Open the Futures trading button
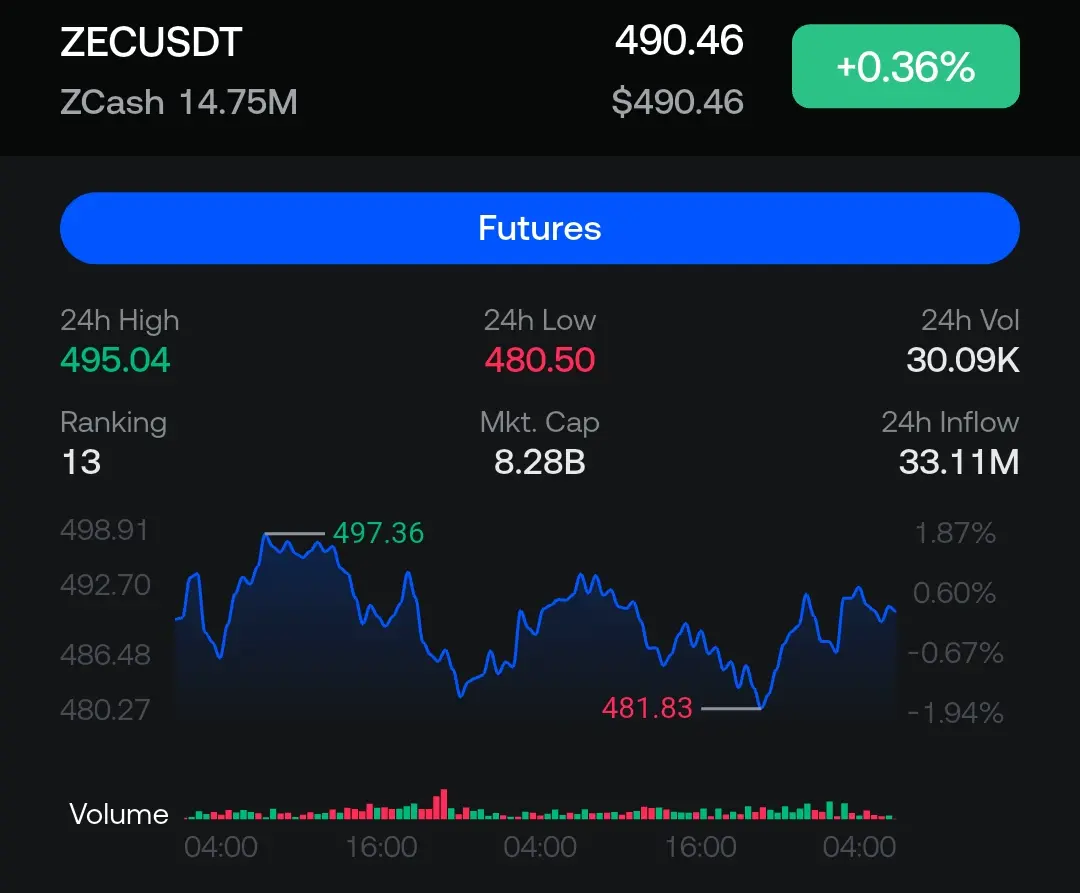 [x=539, y=228]
